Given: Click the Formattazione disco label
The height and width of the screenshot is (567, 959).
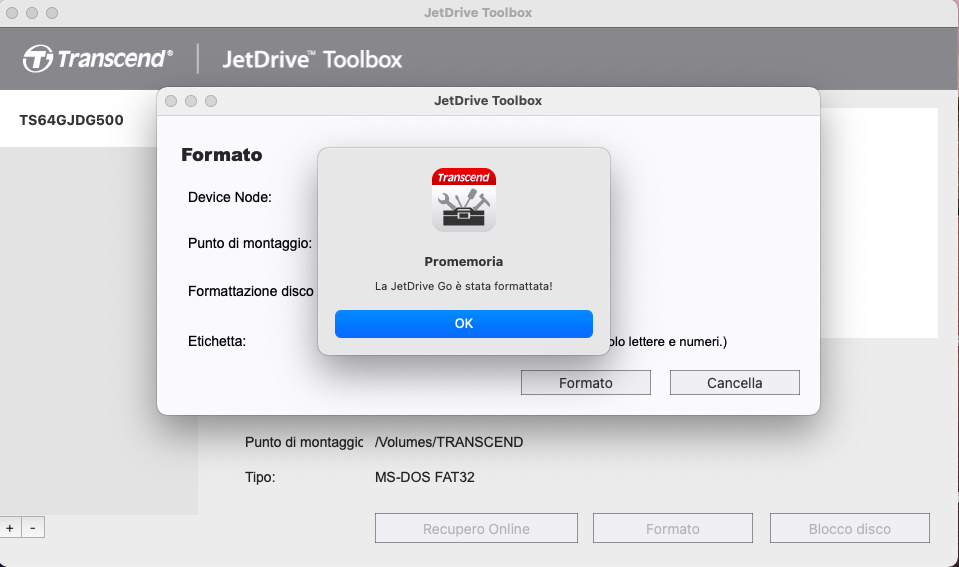Looking at the screenshot, I should pos(251,291).
